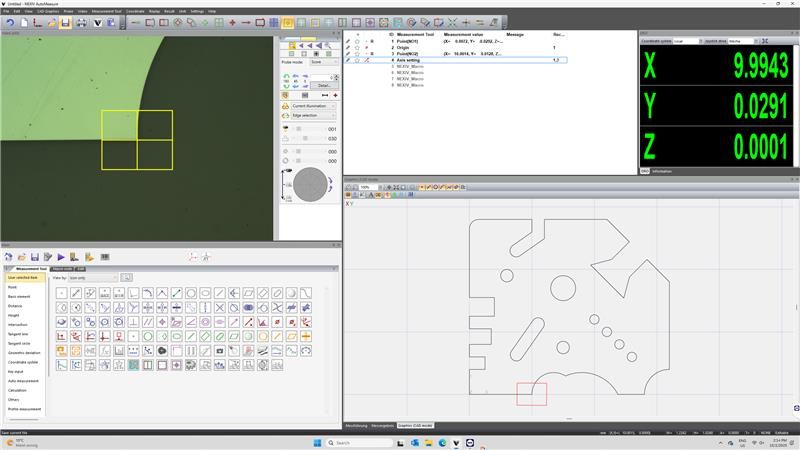Select Coordinate system category in tool list
This screenshot has height=450, width=800.
point(23,362)
